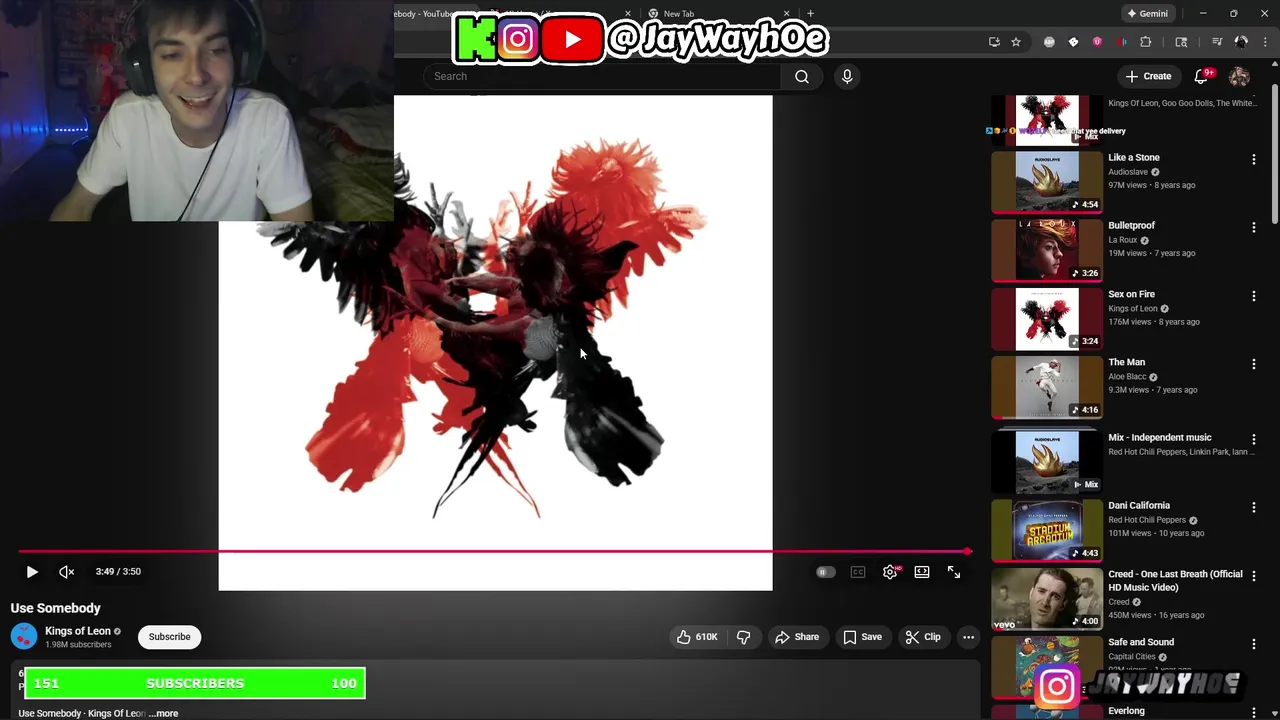1280x720 pixels.
Task: Click the Audioslave channel name
Action: [1128, 172]
